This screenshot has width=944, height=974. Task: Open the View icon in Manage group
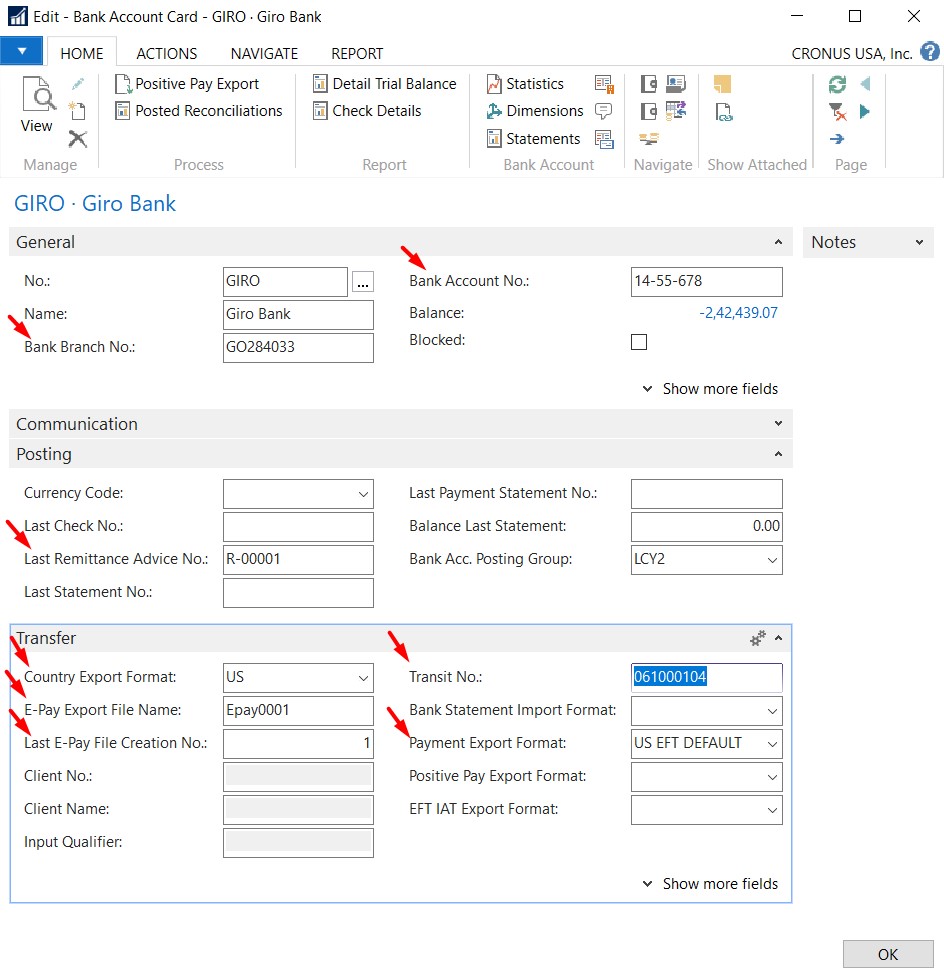coord(36,103)
